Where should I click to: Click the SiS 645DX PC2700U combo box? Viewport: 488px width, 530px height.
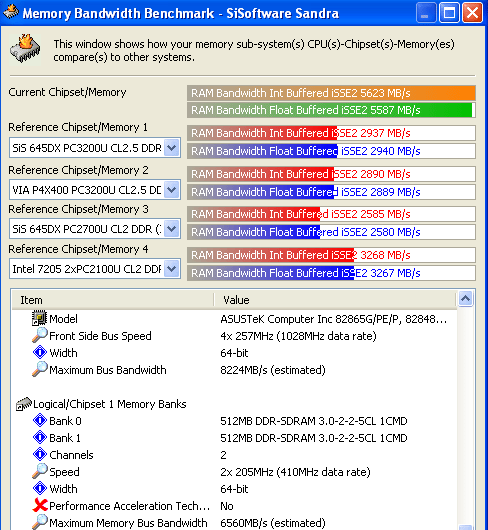click(95, 229)
